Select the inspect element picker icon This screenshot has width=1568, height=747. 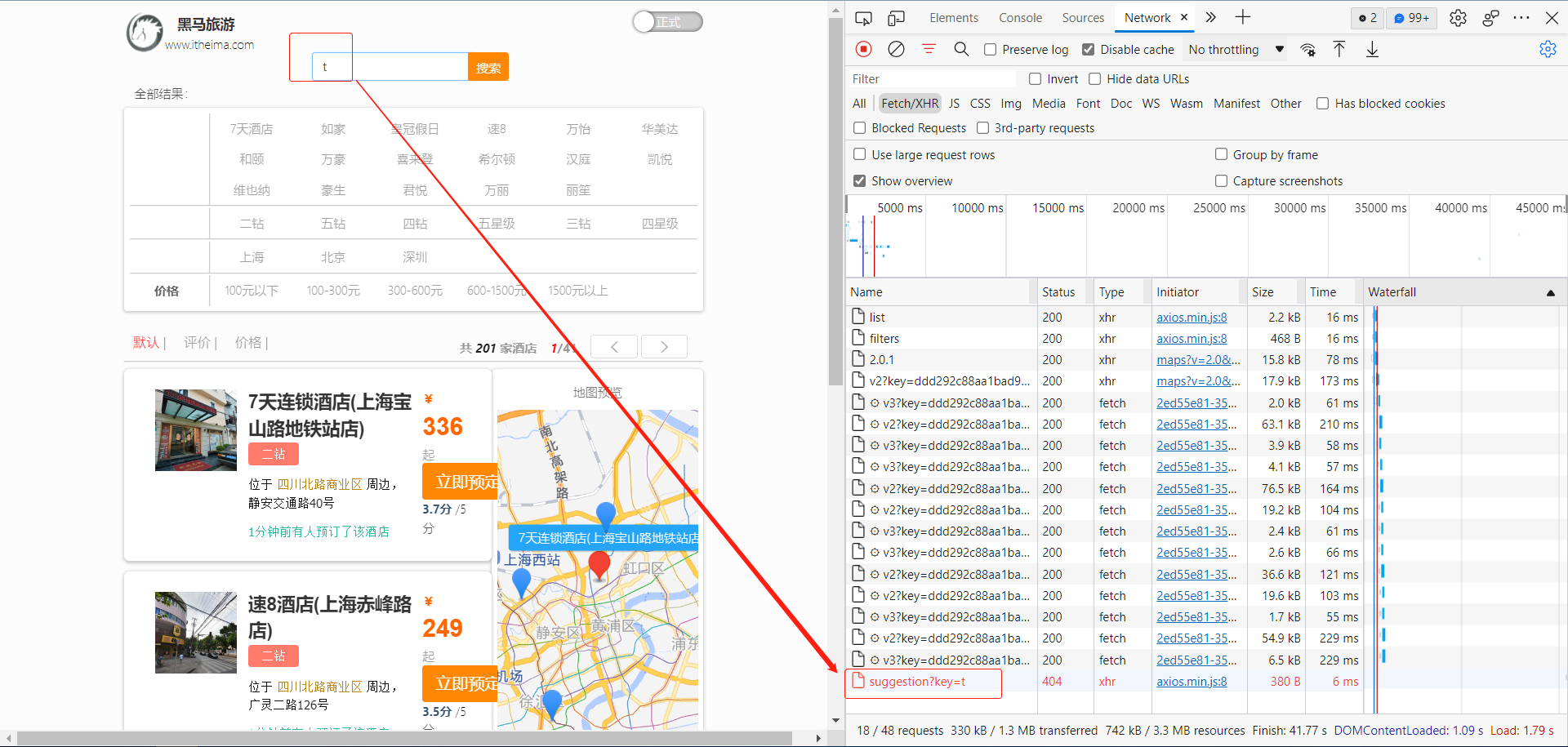pos(863,18)
